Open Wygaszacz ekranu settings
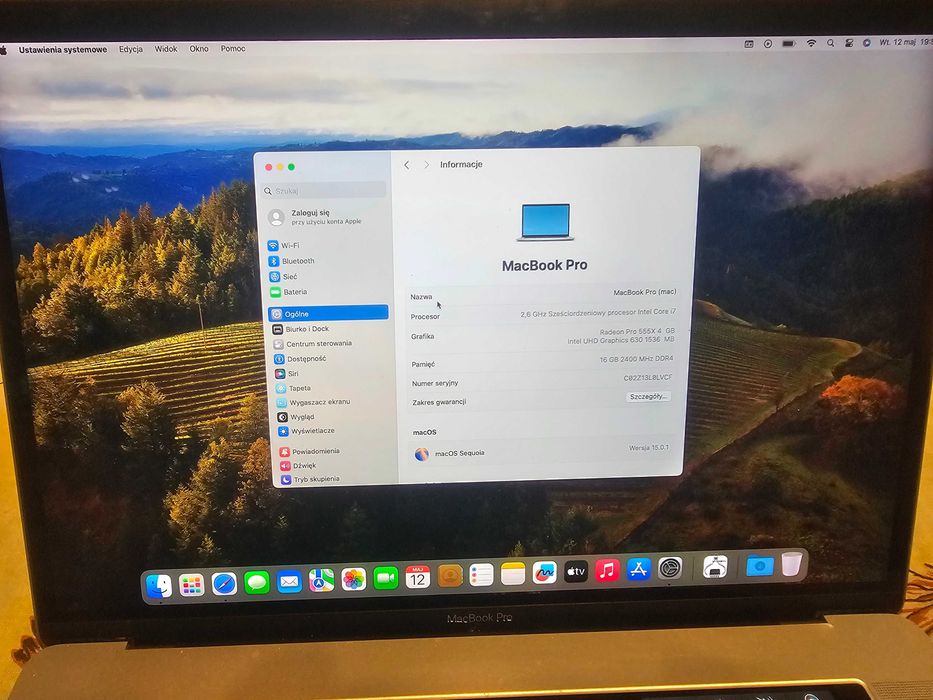The height and width of the screenshot is (700, 933). point(313,402)
